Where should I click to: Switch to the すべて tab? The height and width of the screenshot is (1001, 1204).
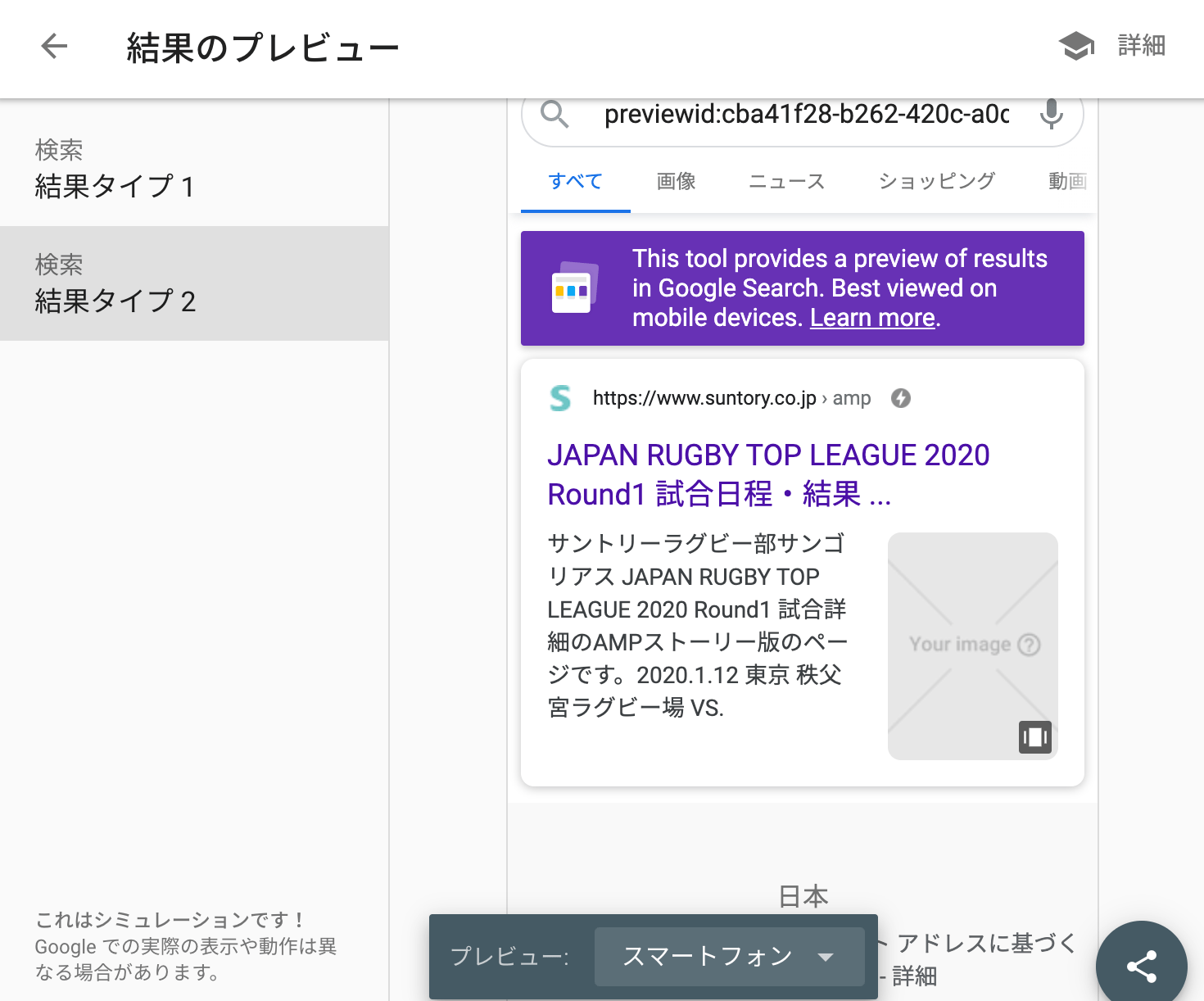pyautogui.click(x=575, y=181)
